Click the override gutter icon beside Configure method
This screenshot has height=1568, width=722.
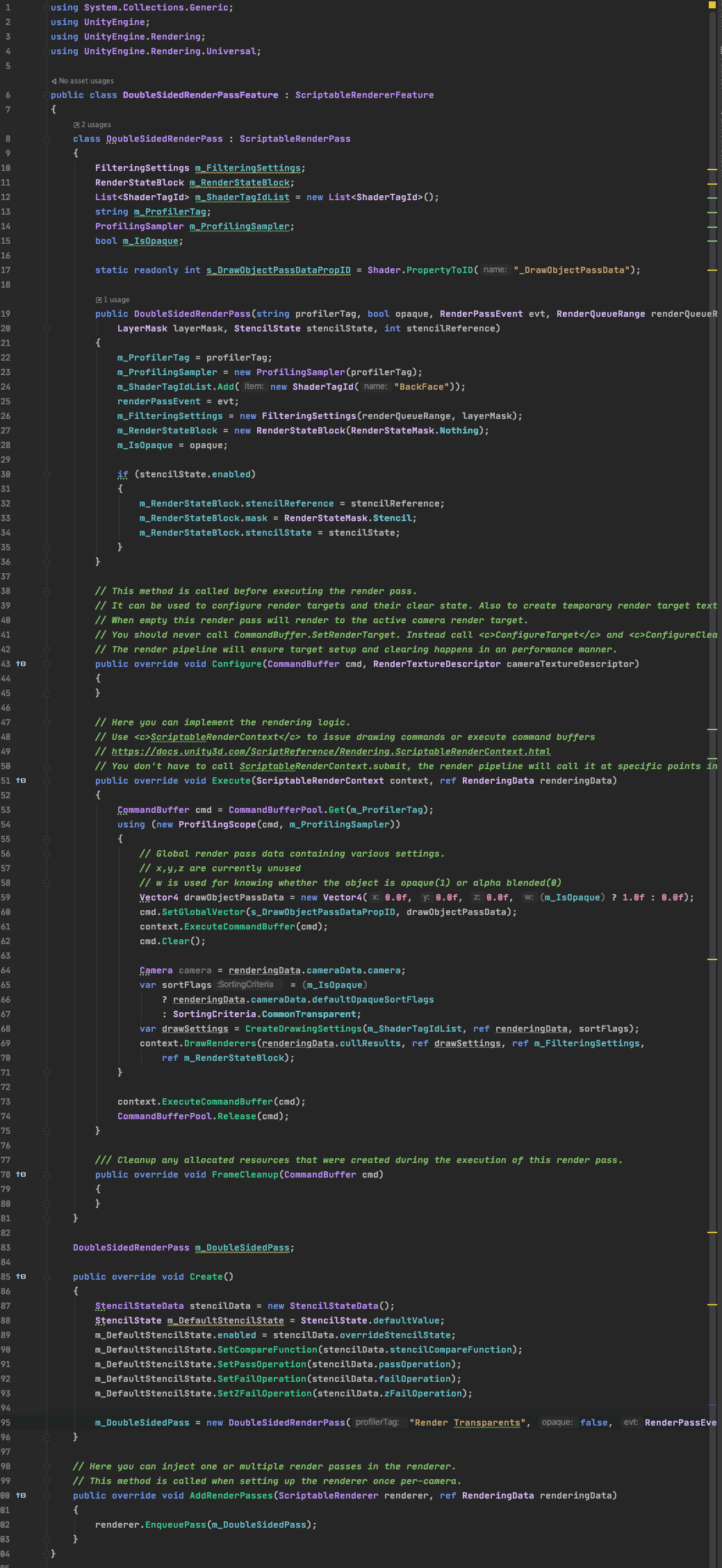[x=21, y=664]
